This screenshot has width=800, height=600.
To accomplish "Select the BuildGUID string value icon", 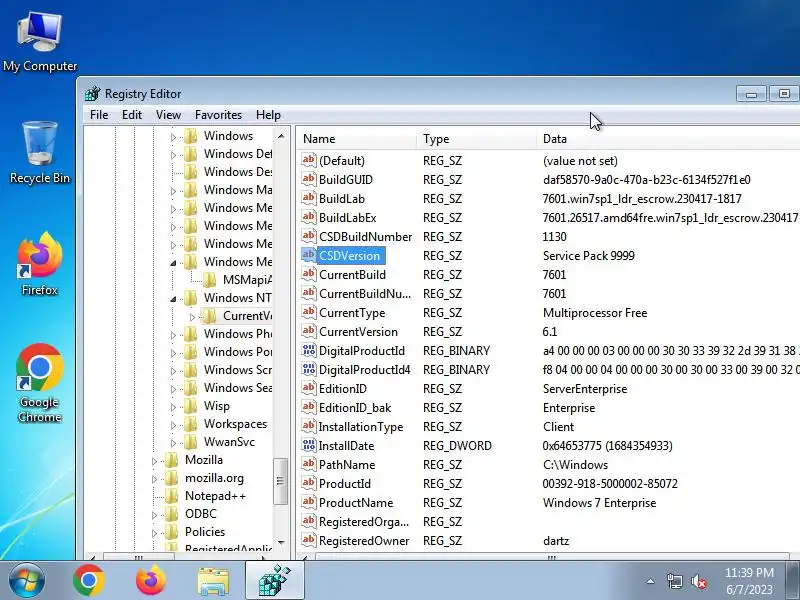I will (x=309, y=179).
